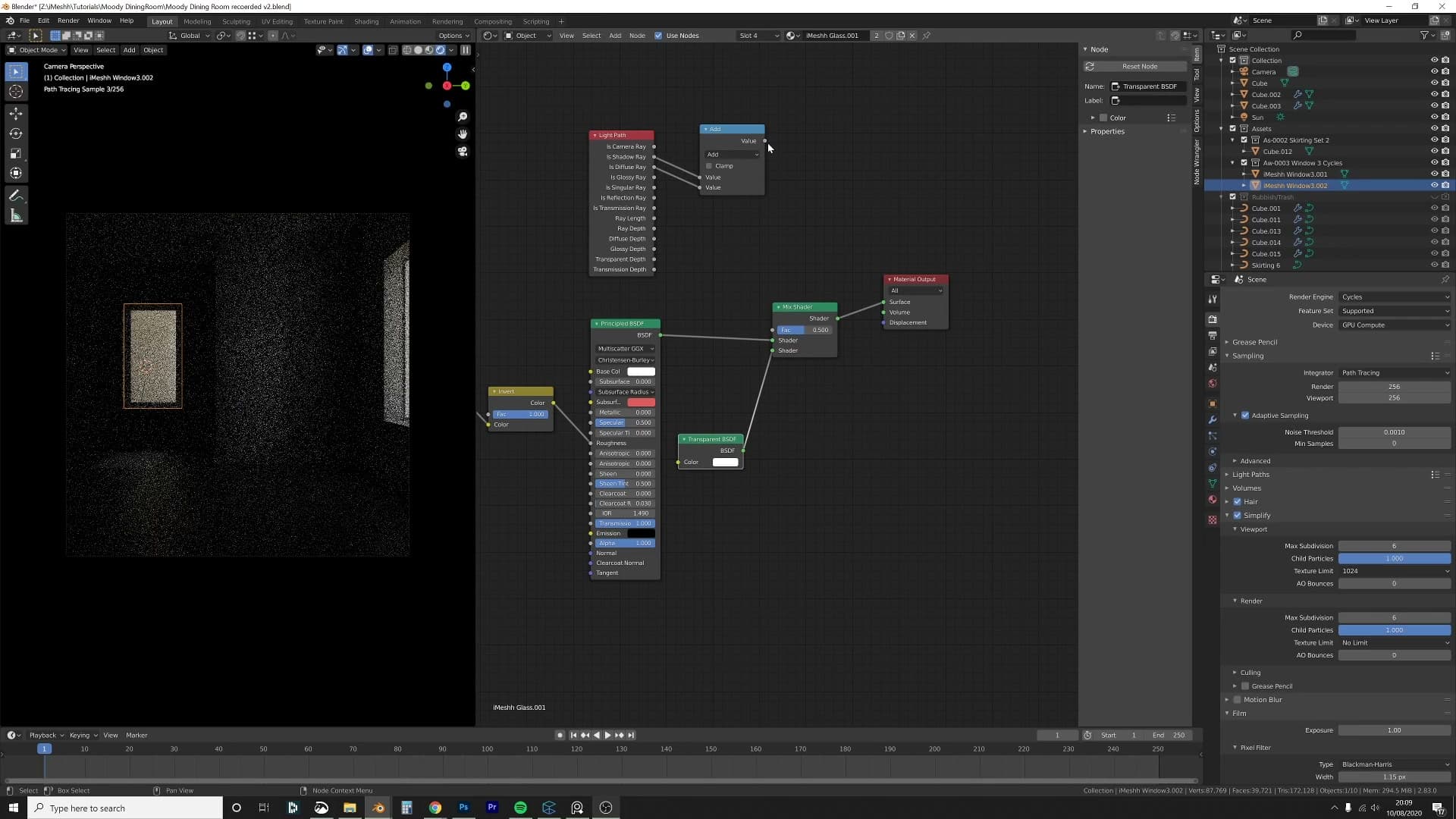This screenshot has width=1456, height=819.
Task: Select the Cursor tool in viewport toolbar
Action: pos(16,92)
